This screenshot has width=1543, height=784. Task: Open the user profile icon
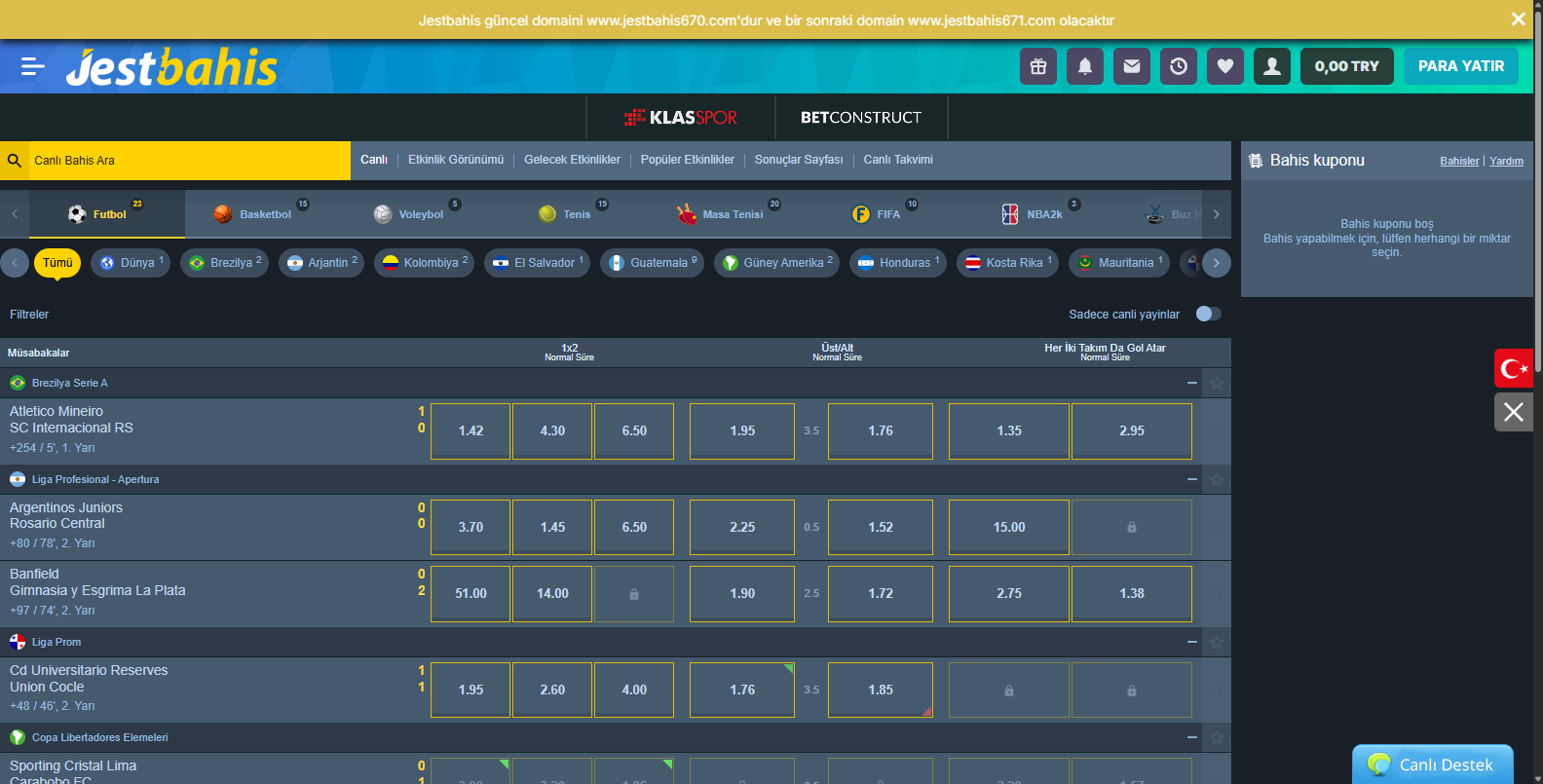pos(1271,66)
